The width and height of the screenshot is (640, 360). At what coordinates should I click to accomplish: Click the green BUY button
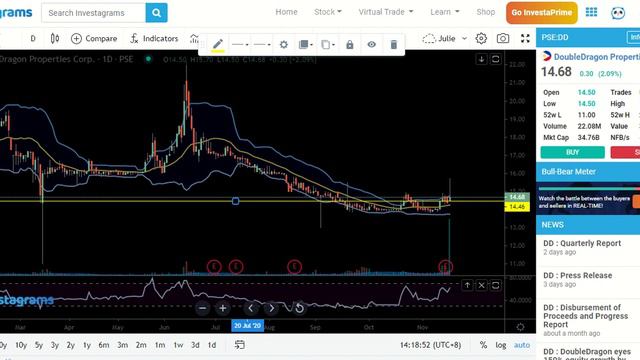[573, 152]
